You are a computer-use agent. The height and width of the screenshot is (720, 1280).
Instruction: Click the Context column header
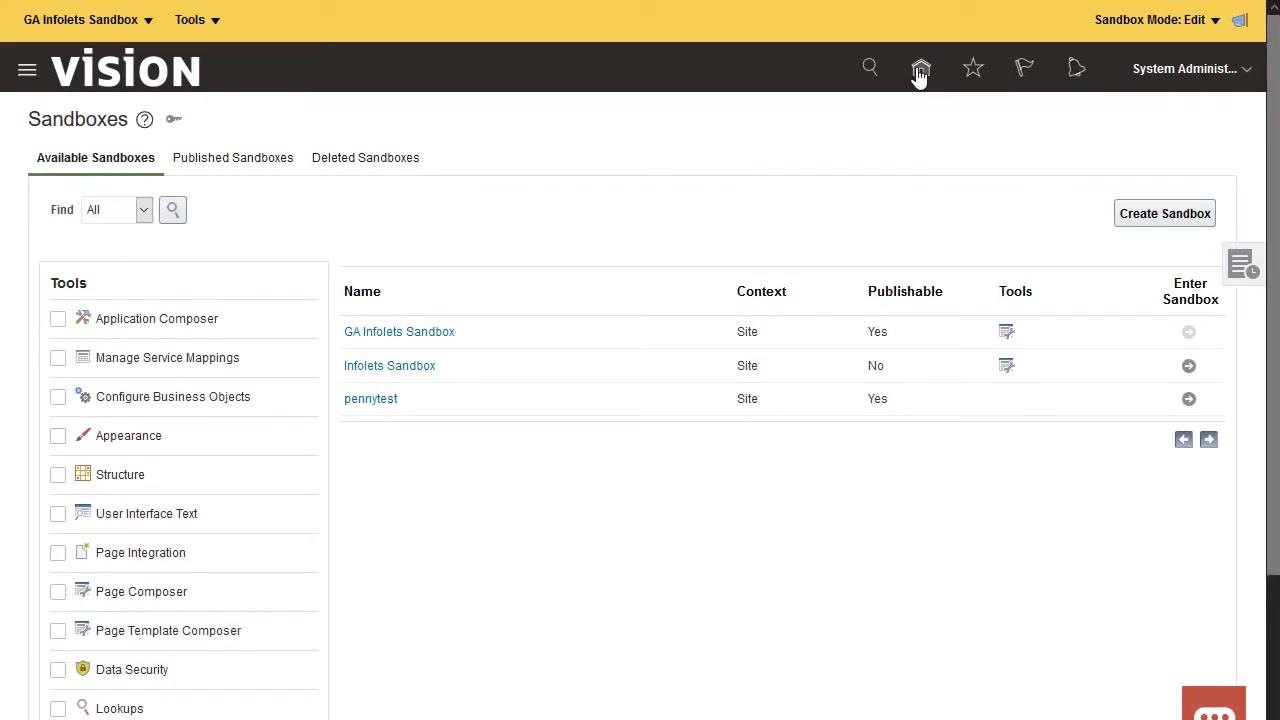(x=761, y=292)
